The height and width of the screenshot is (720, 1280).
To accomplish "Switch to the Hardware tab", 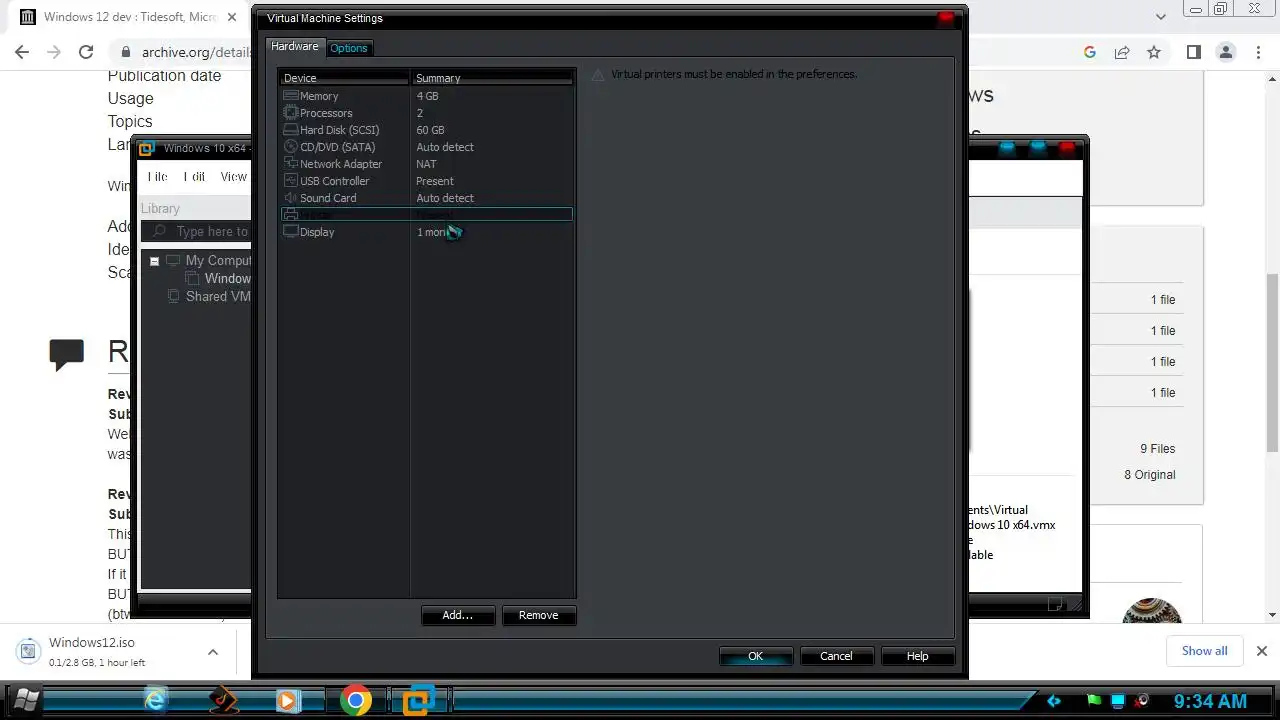I will click(x=295, y=47).
